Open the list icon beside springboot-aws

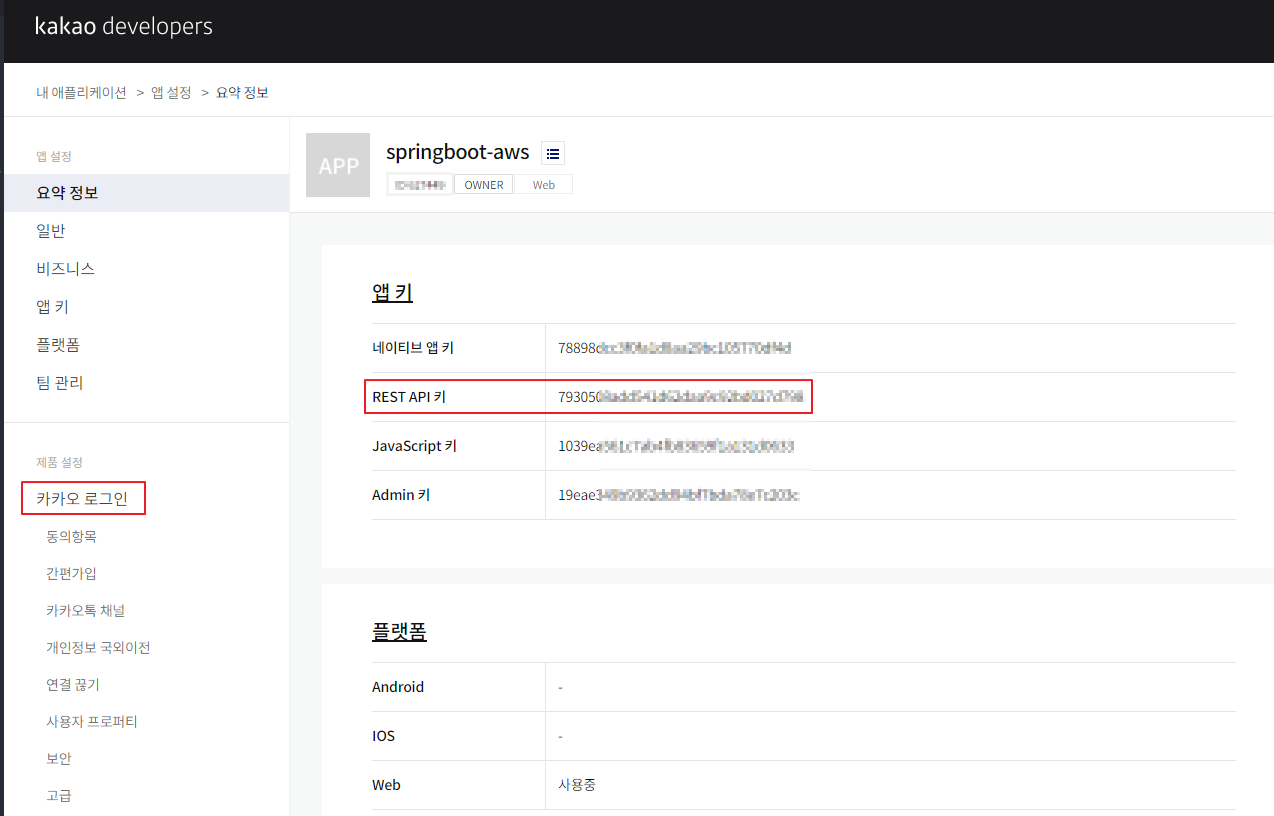[x=553, y=153]
